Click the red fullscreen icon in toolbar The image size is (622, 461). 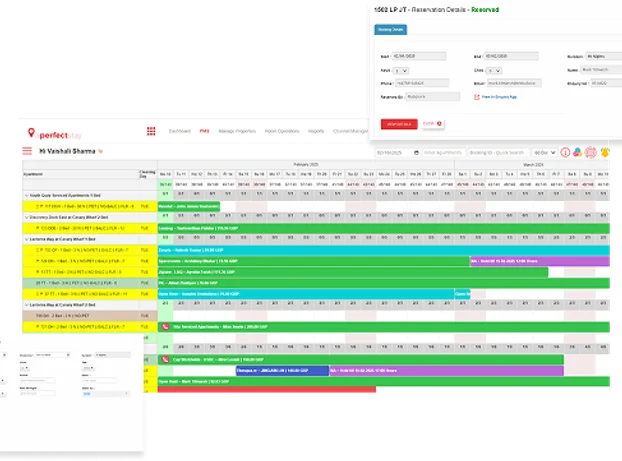(591, 152)
